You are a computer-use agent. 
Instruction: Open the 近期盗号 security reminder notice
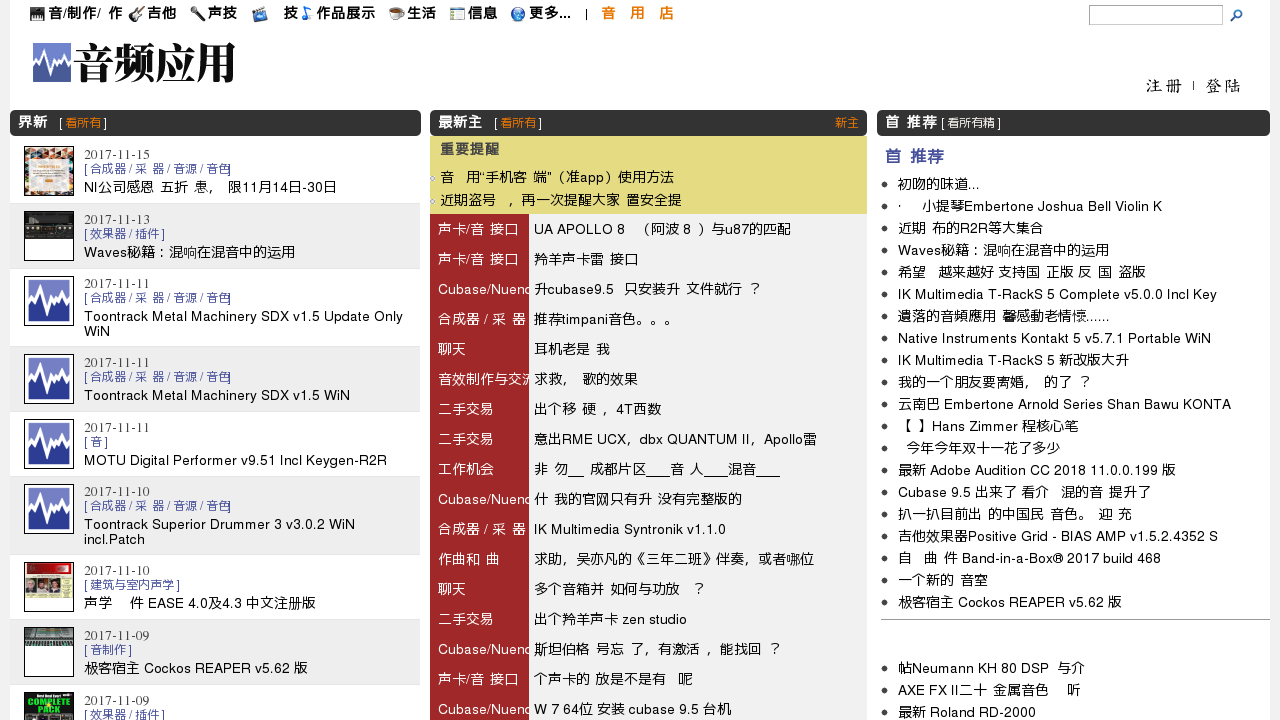560,200
